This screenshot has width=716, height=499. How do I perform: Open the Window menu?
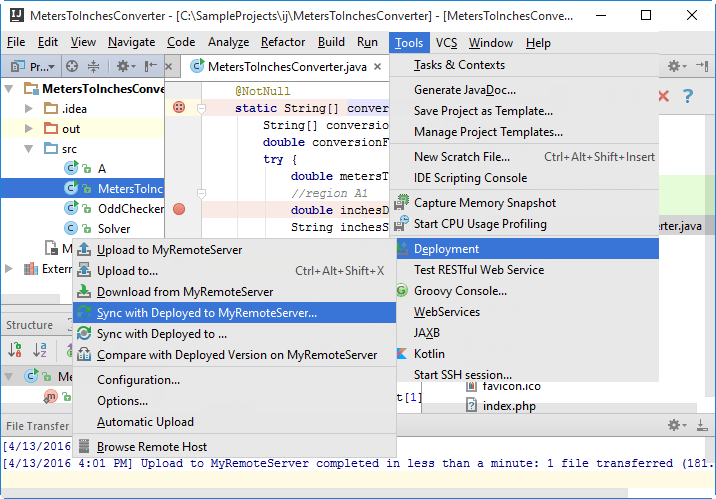click(x=491, y=43)
